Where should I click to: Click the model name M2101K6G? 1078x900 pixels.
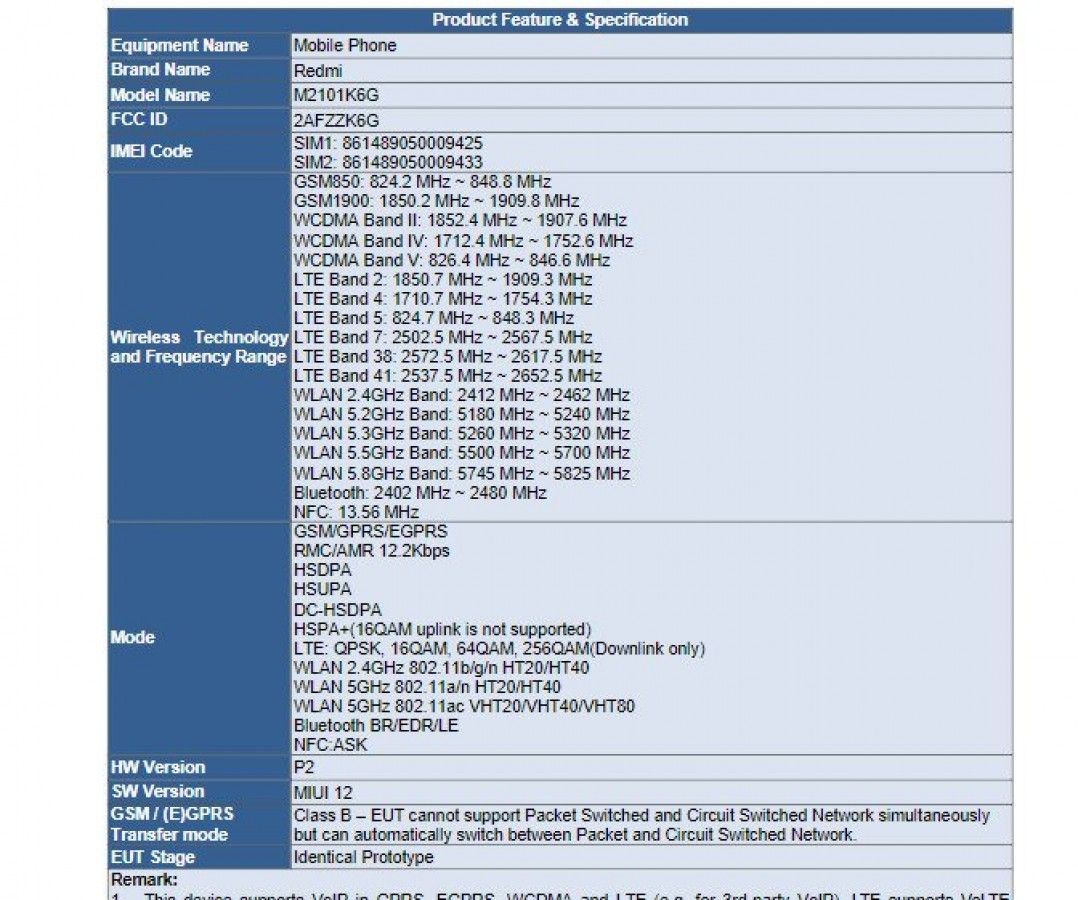[x=336, y=96]
